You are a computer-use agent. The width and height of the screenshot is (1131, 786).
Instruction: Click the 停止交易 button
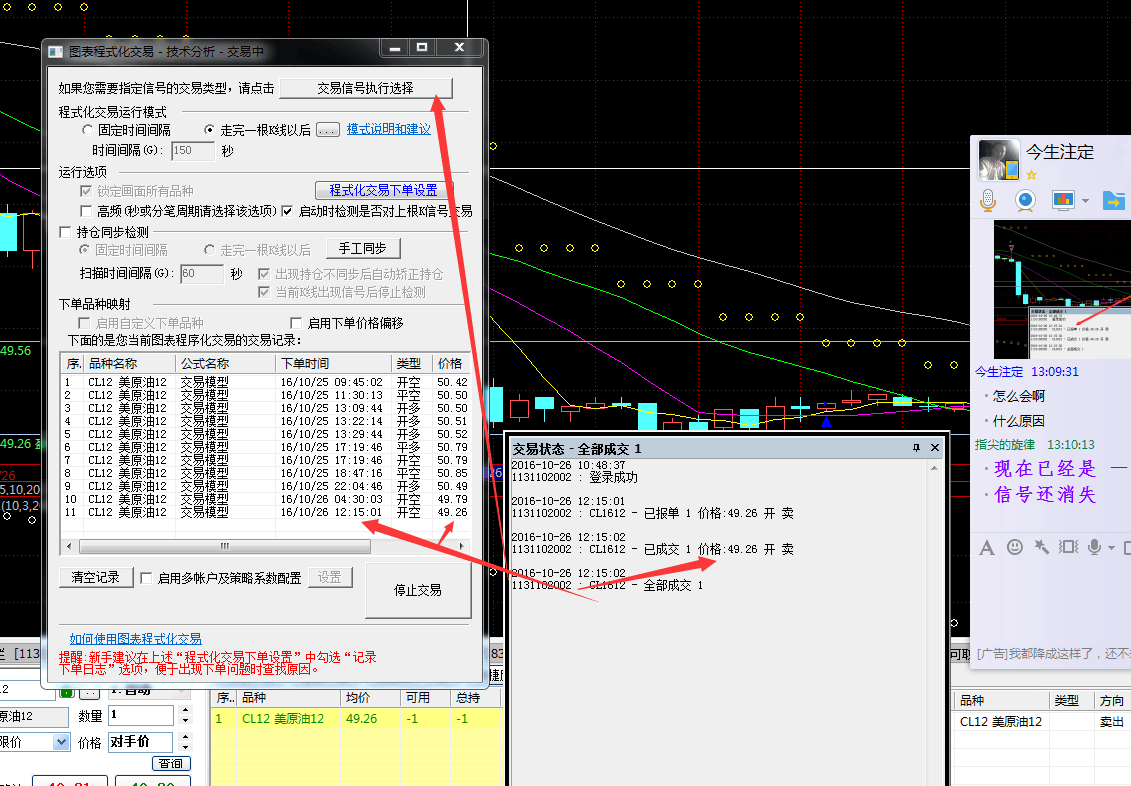tap(418, 591)
